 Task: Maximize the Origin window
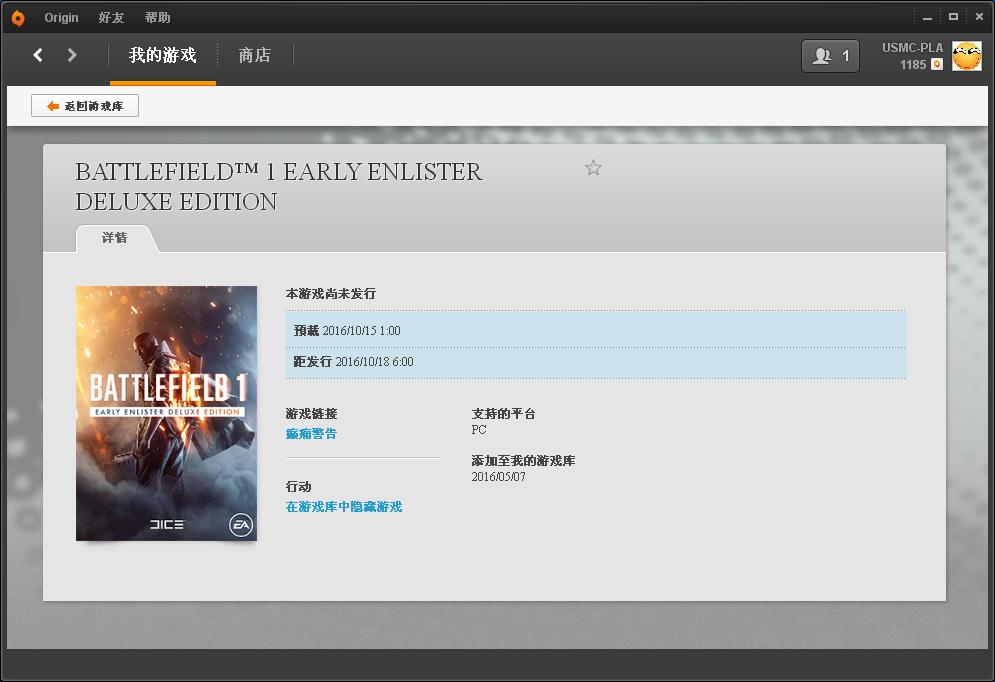953,17
